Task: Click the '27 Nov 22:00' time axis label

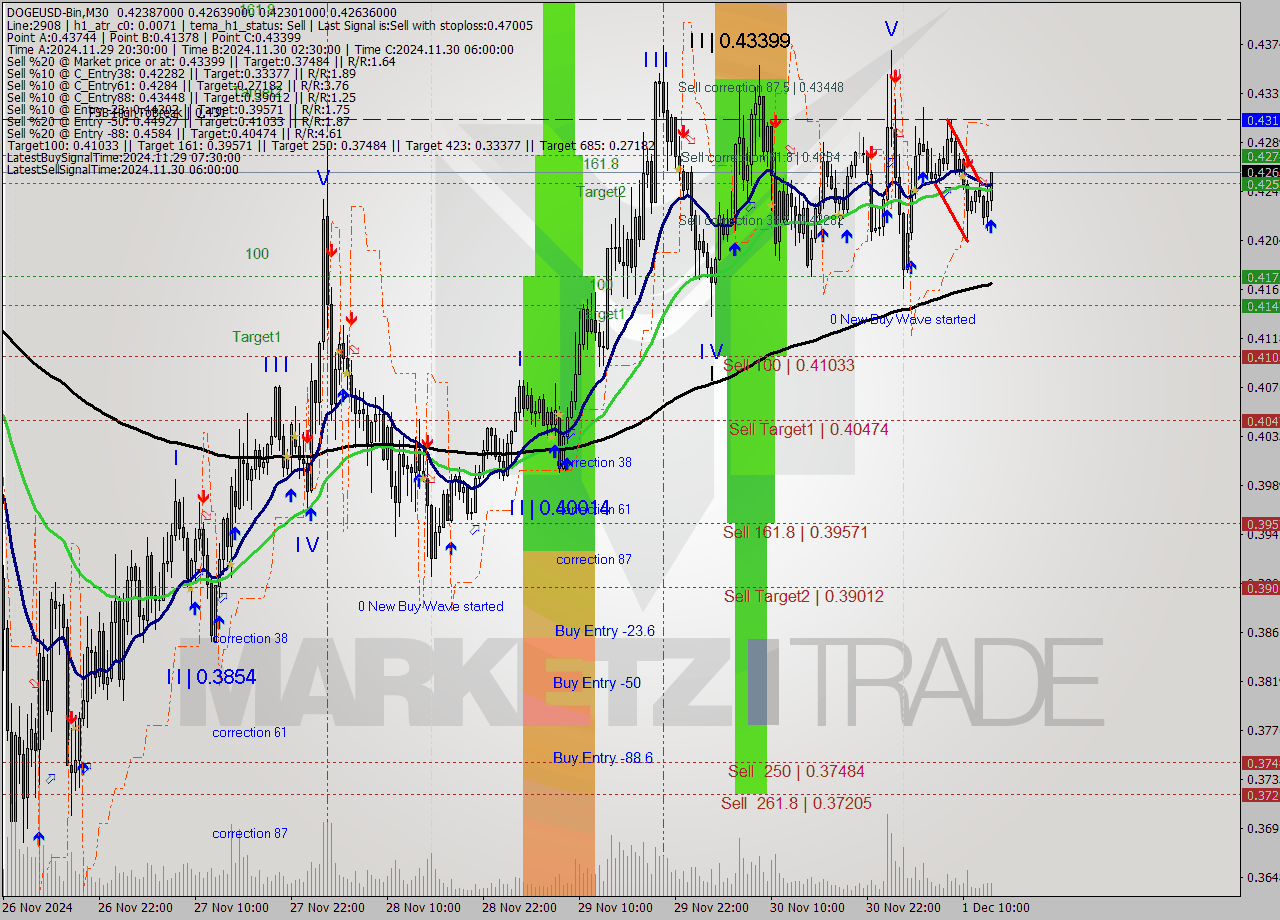Action: point(328,908)
